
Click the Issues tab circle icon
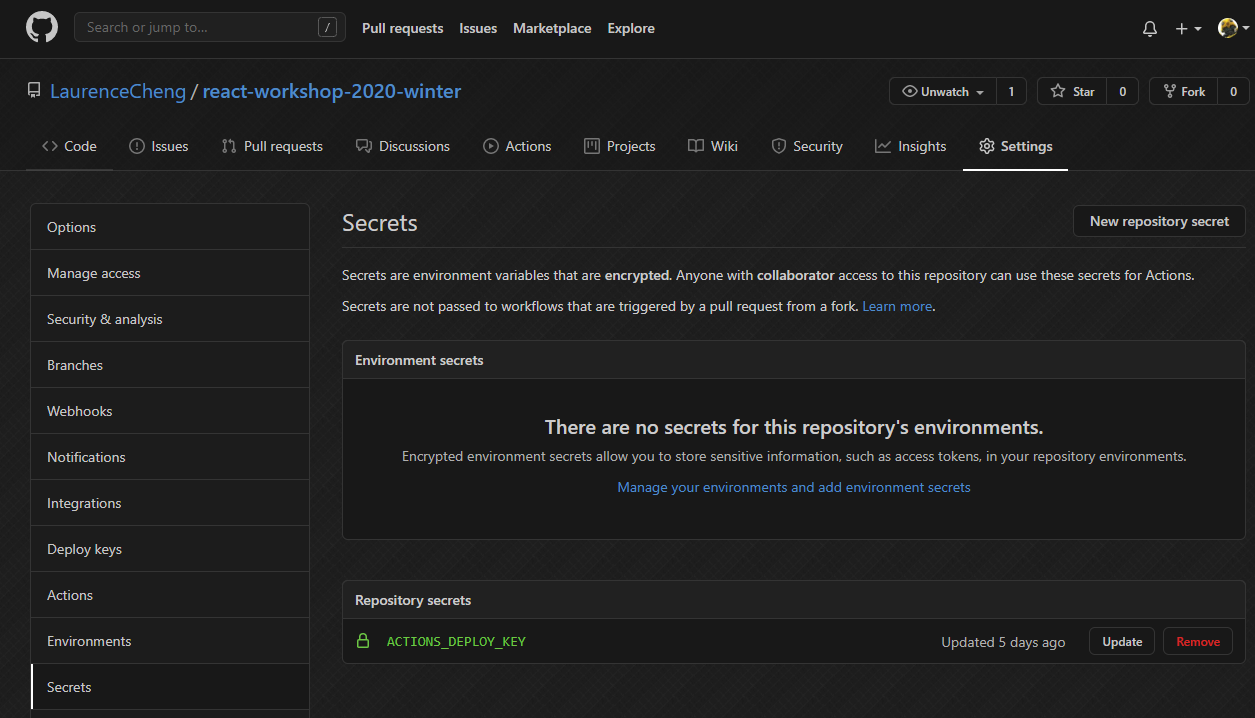tap(137, 146)
